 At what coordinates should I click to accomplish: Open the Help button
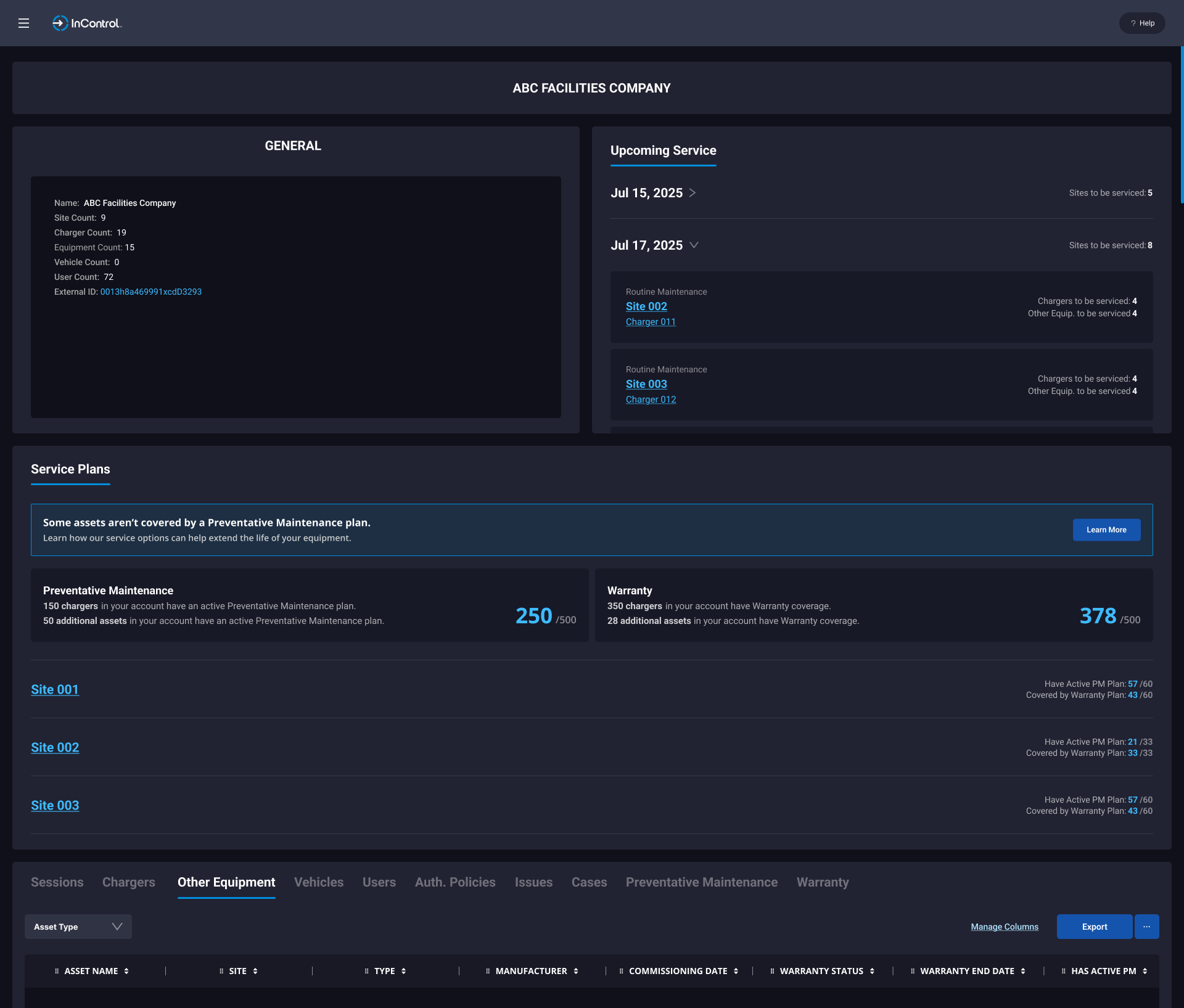click(x=1142, y=23)
